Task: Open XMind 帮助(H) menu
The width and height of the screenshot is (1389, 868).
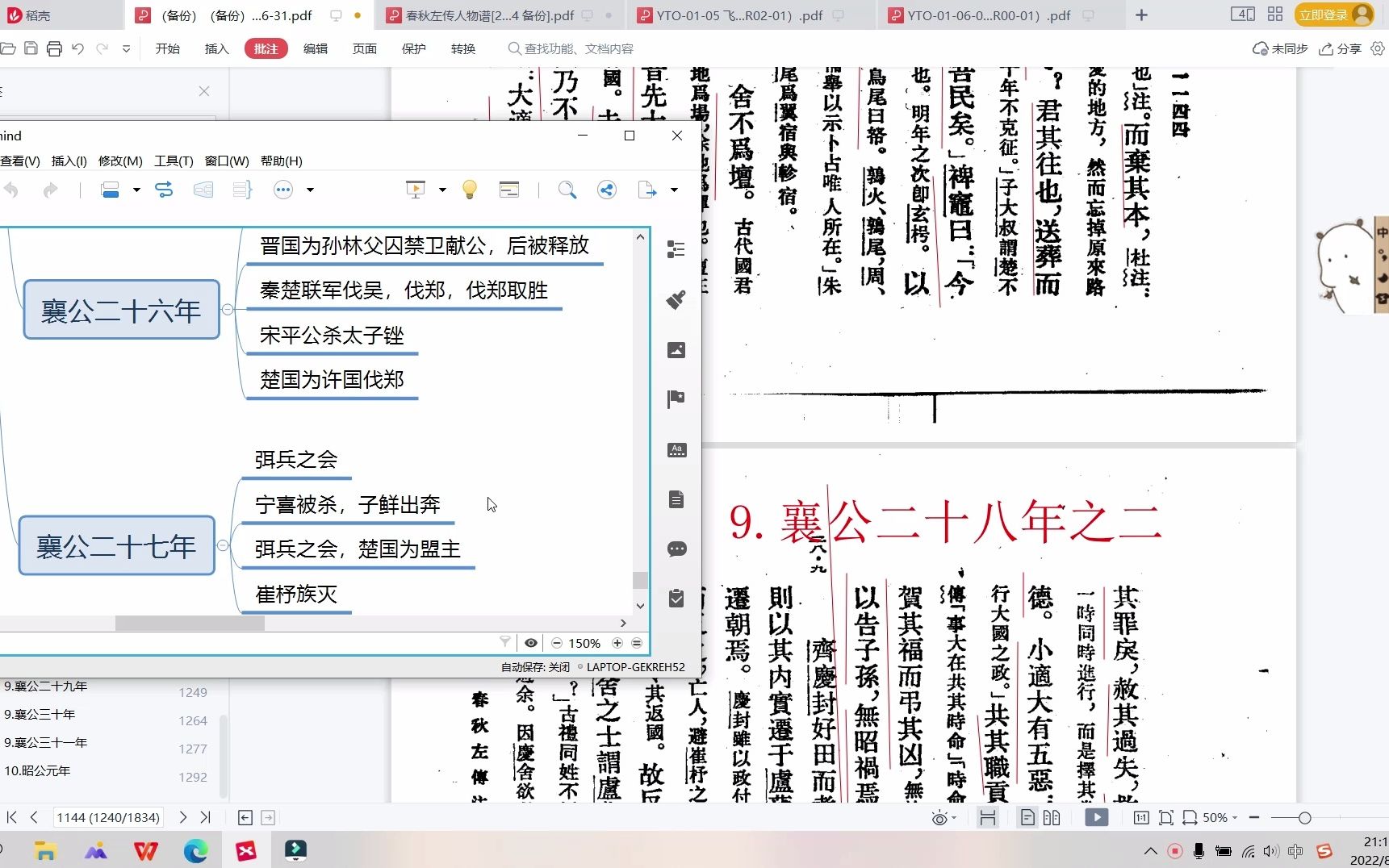Action: pos(282,161)
